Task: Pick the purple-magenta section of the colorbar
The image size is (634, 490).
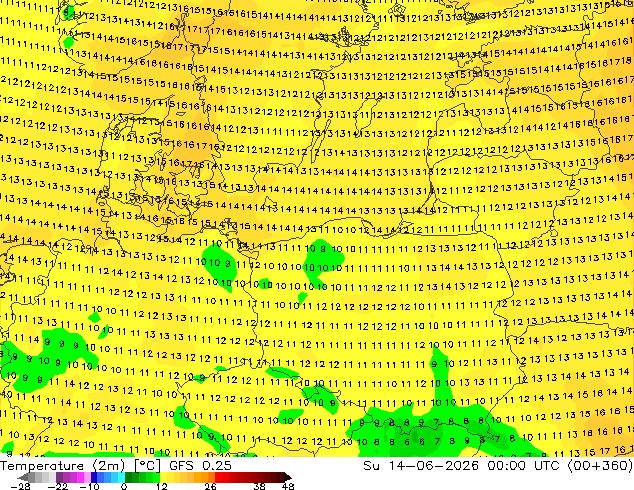Action: pyautogui.click(x=73, y=477)
